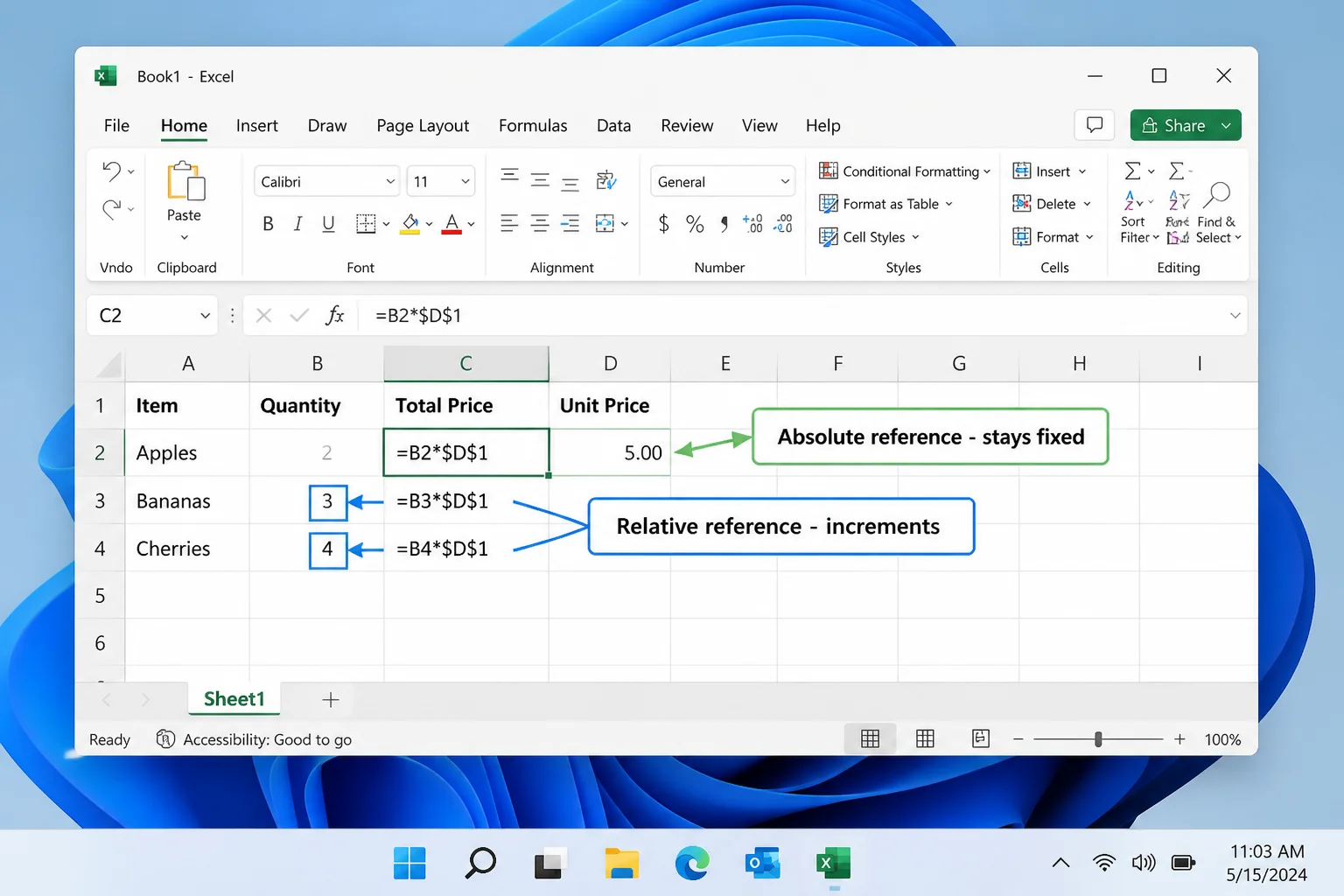
Task: Apply the yellow fill color bucket
Action: pos(409,224)
